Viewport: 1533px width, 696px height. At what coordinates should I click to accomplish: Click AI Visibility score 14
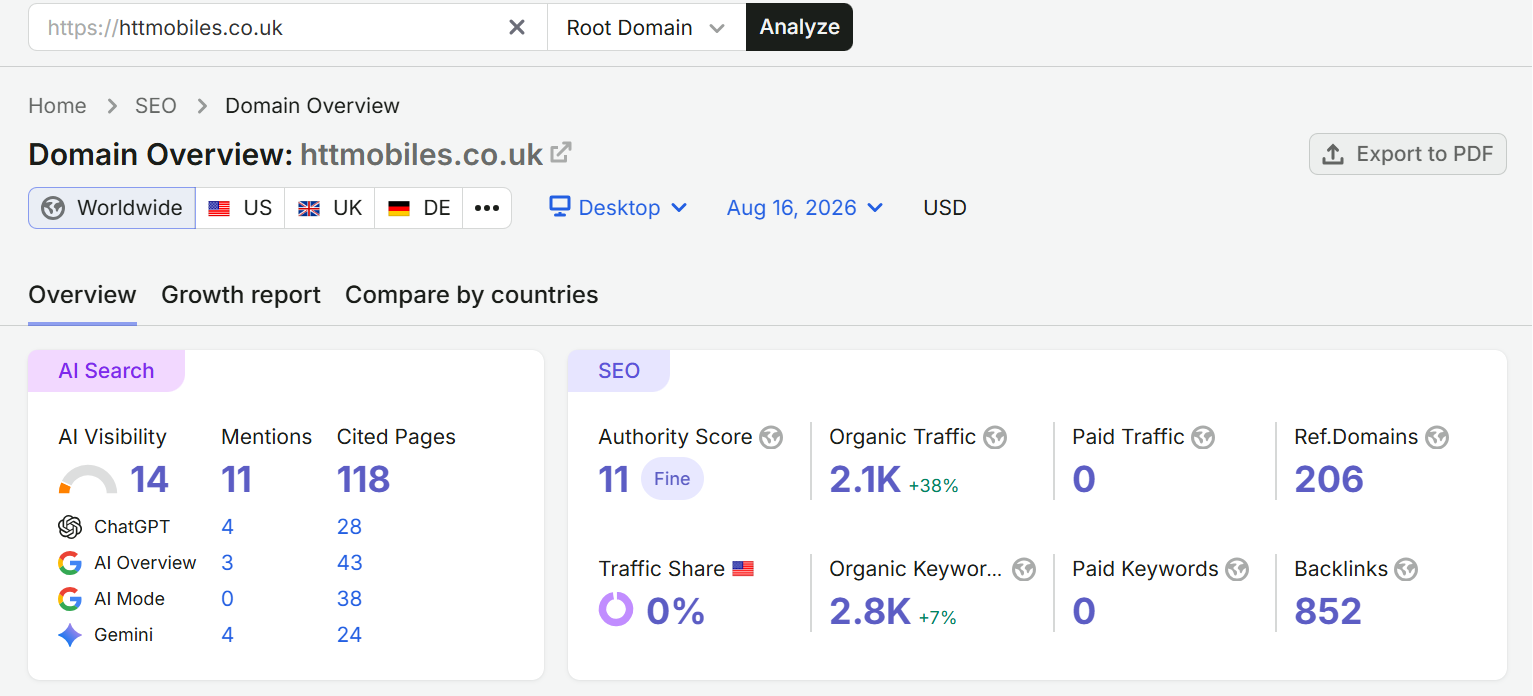click(x=149, y=480)
